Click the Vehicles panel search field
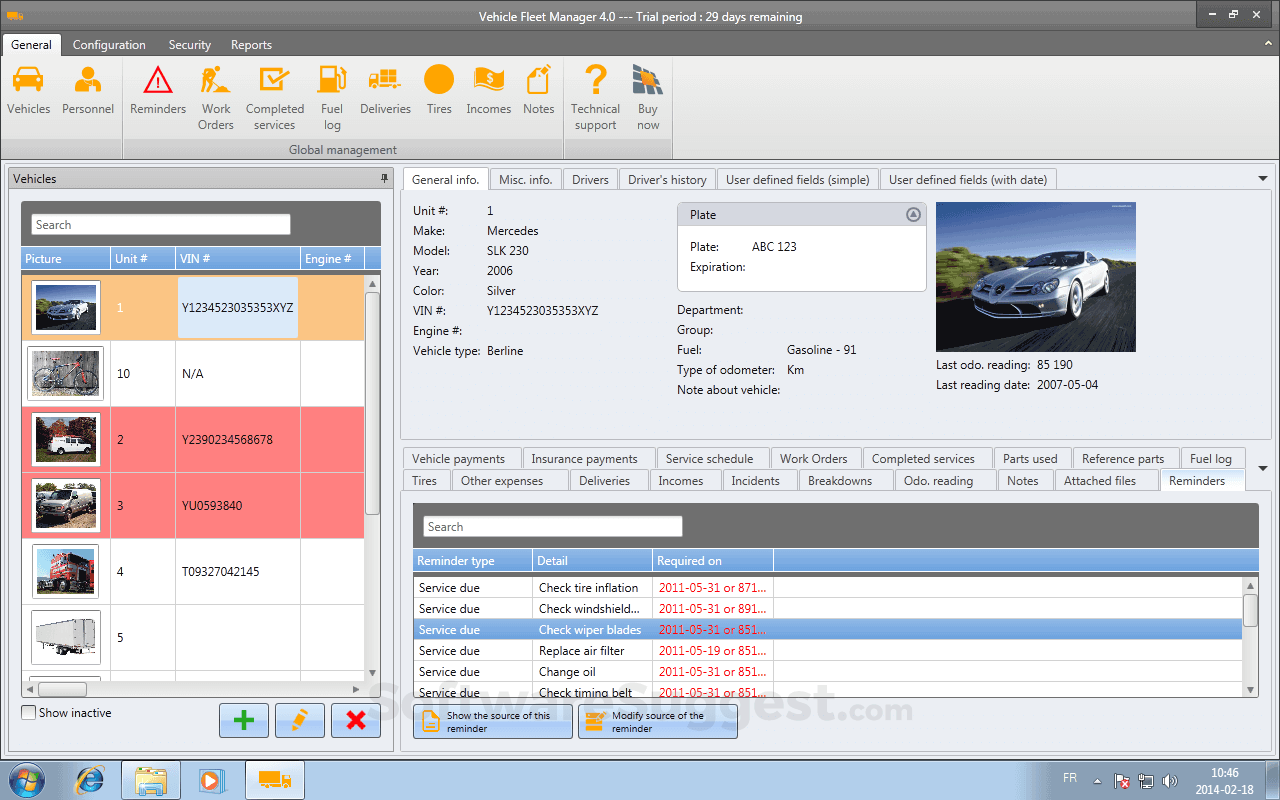The height and width of the screenshot is (800, 1280). pos(160,225)
